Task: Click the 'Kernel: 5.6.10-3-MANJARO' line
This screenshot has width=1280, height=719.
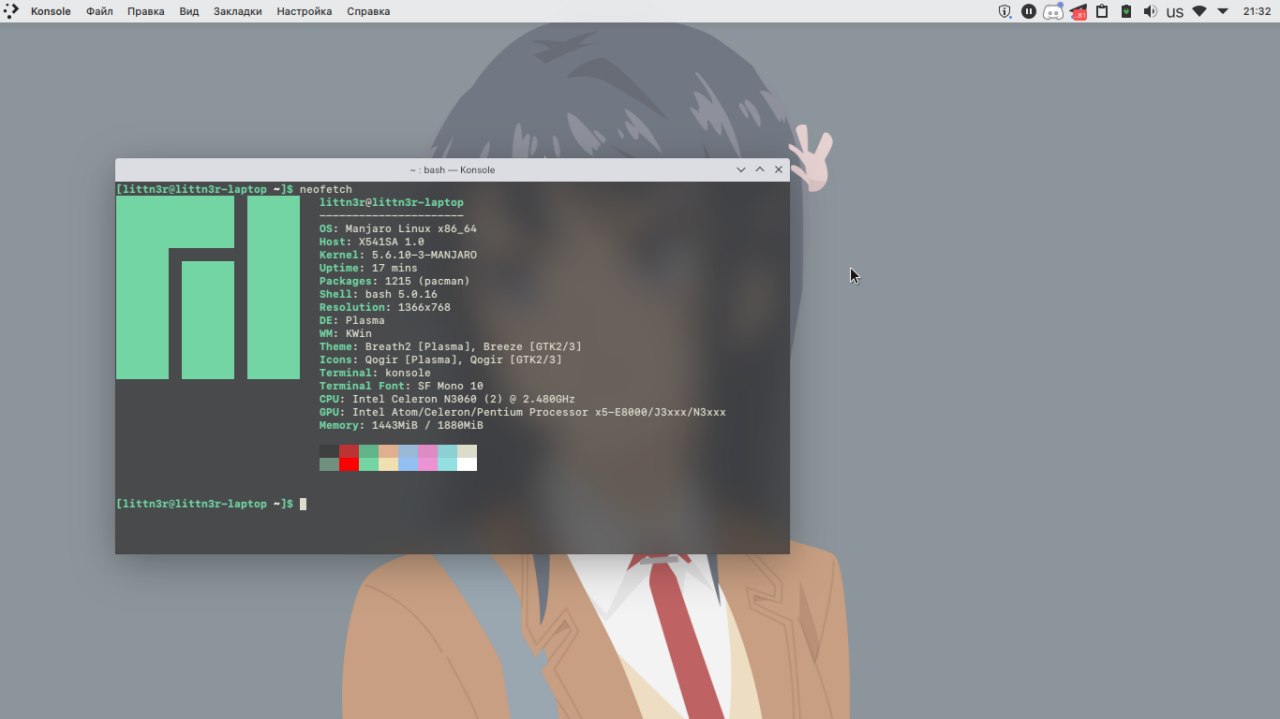Action: [x=398, y=255]
